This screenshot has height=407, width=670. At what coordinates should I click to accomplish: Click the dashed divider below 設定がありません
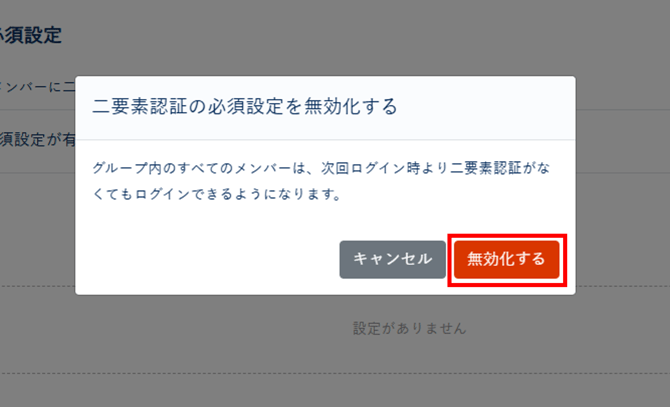tap(335, 374)
